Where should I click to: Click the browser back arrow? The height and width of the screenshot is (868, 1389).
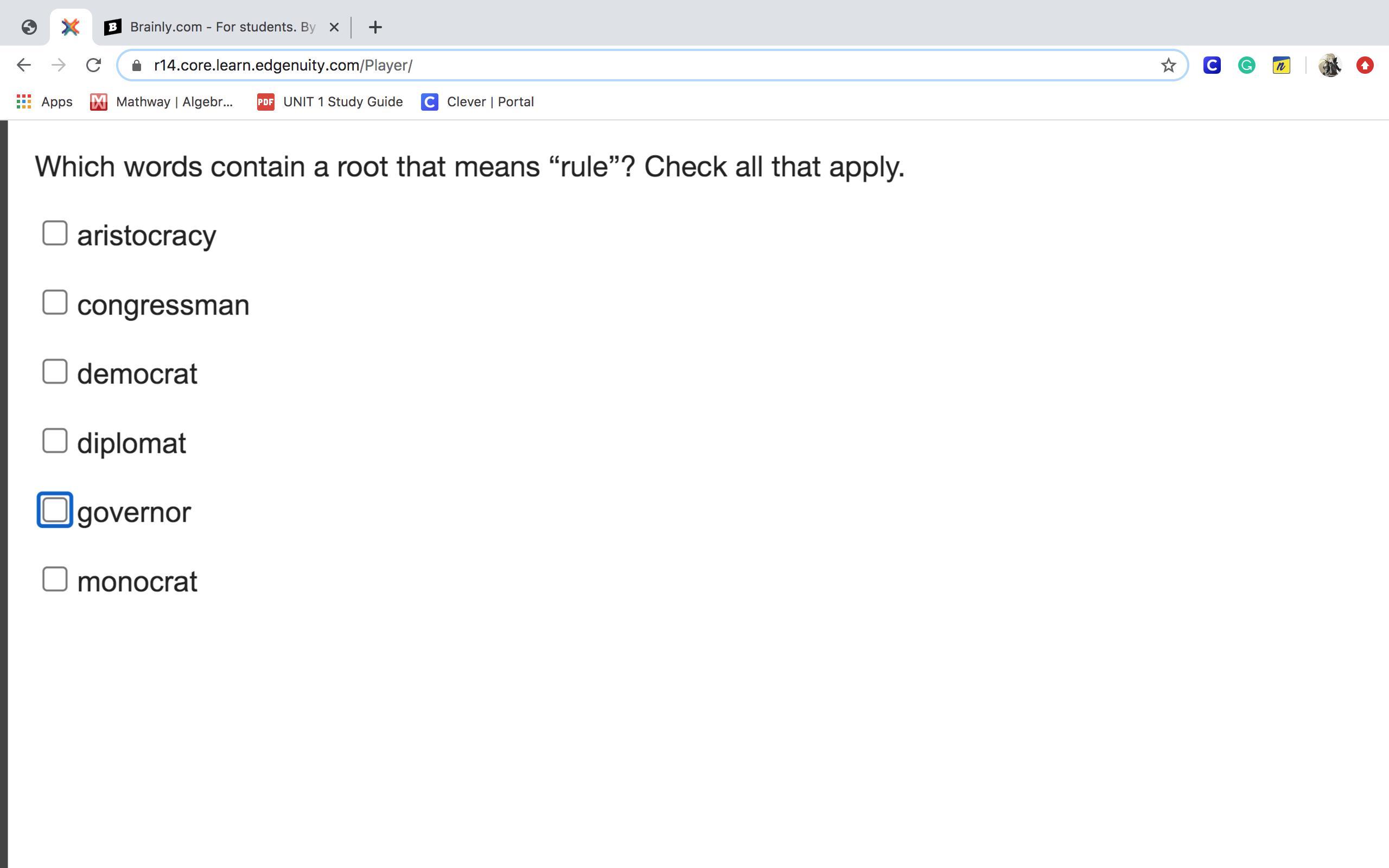click(23, 66)
